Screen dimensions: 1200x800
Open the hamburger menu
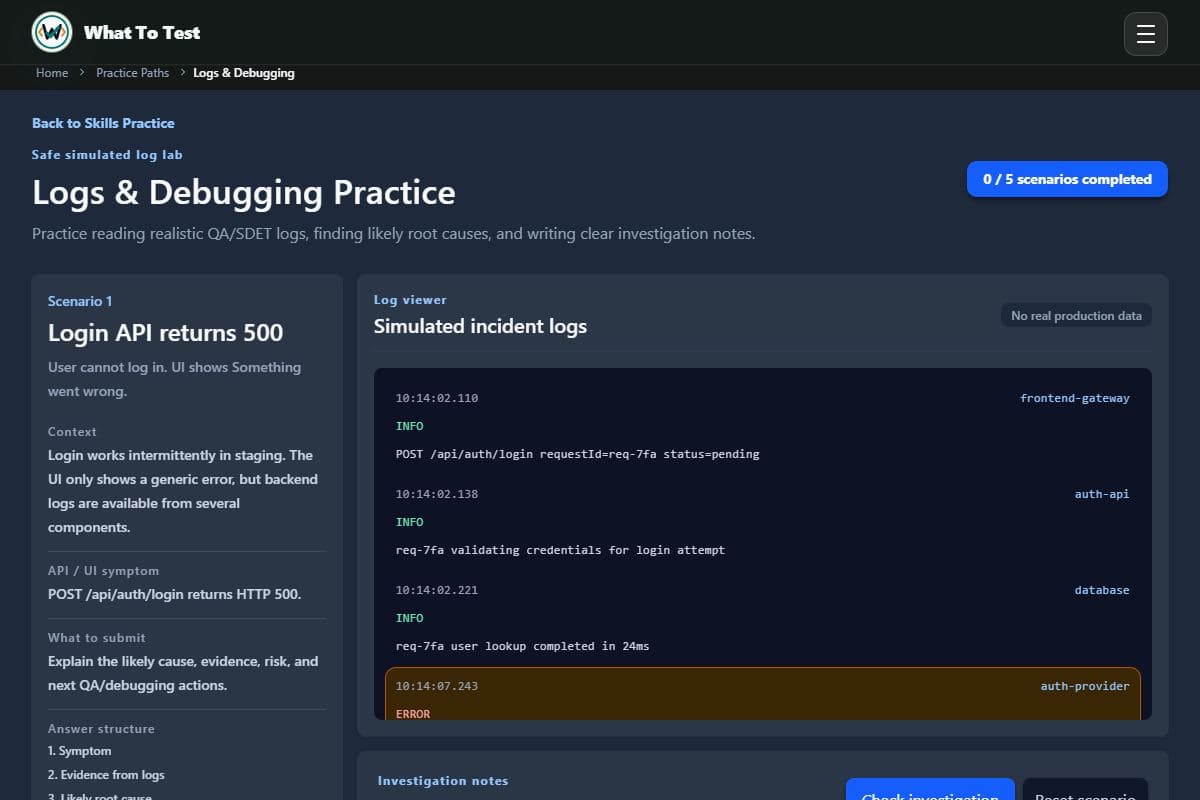(1146, 34)
